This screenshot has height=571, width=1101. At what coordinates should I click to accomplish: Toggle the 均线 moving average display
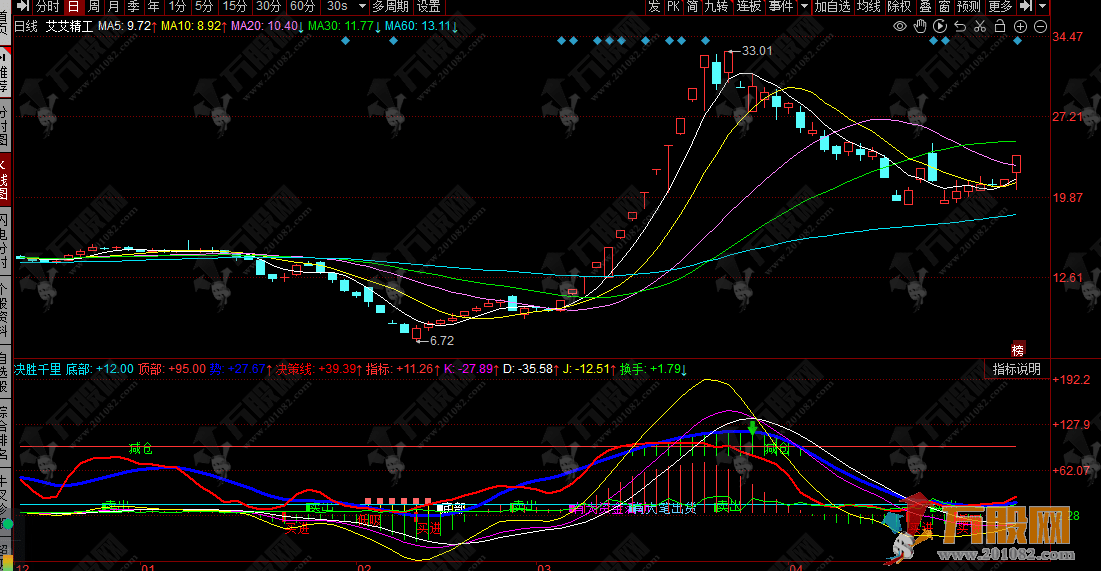pyautogui.click(x=869, y=6)
